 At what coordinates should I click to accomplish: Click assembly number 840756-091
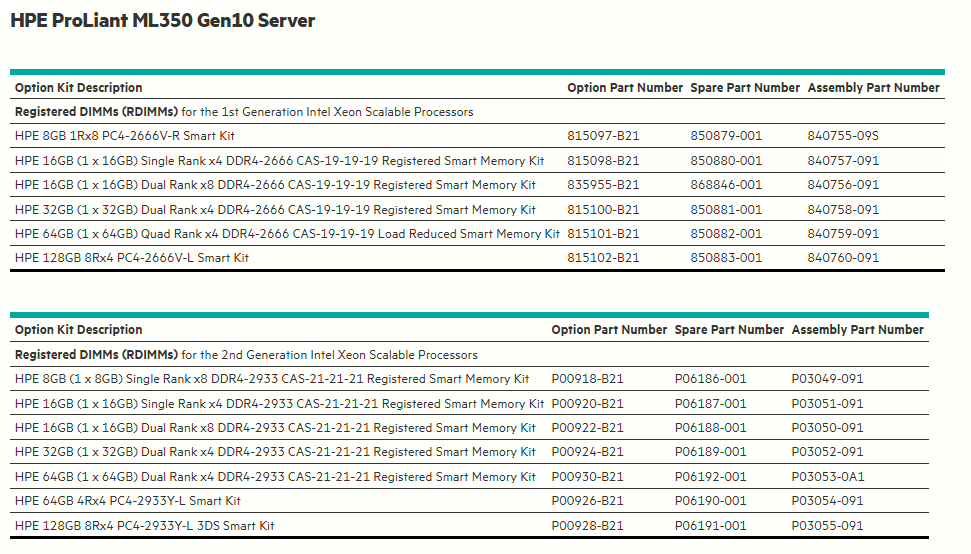coord(843,184)
